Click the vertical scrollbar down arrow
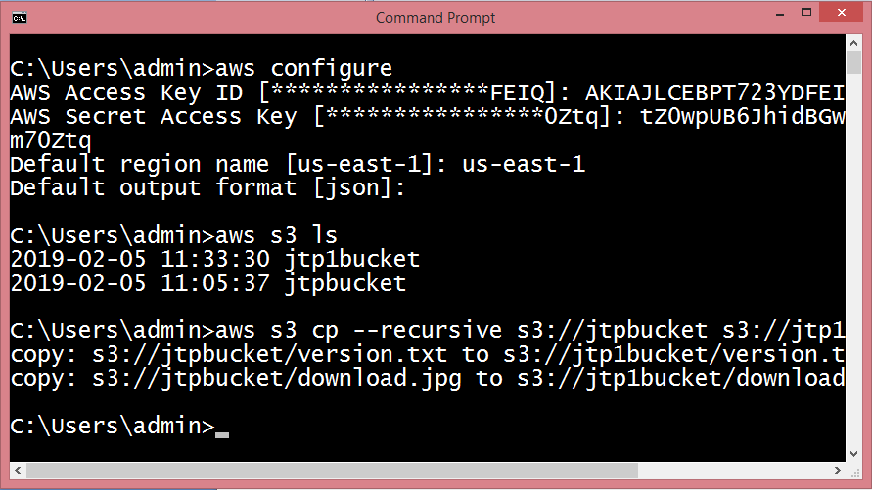The height and width of the screenshot is (490, 872). click(x=854, y=454)
